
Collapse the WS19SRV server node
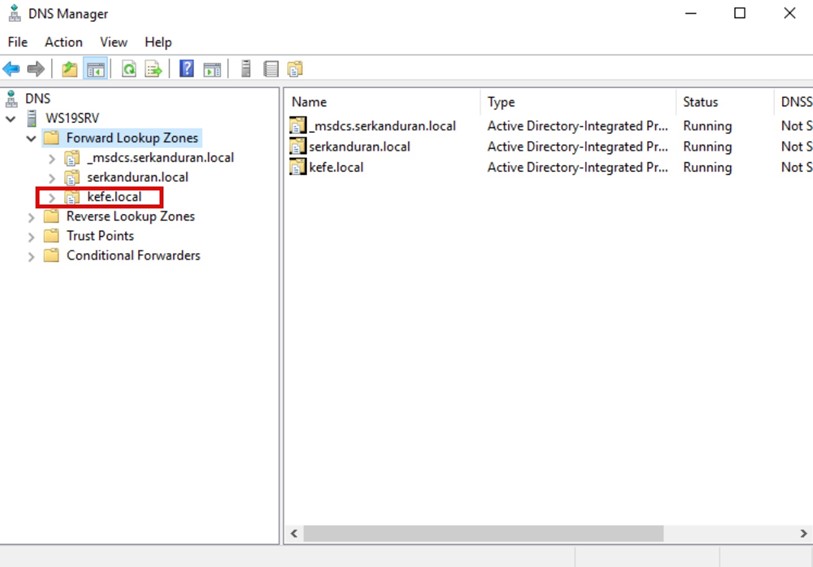10,119
